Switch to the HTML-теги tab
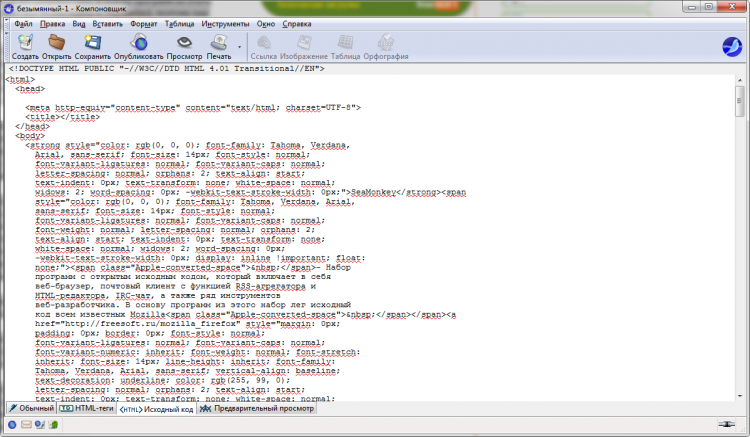 (x=87, y=408)
